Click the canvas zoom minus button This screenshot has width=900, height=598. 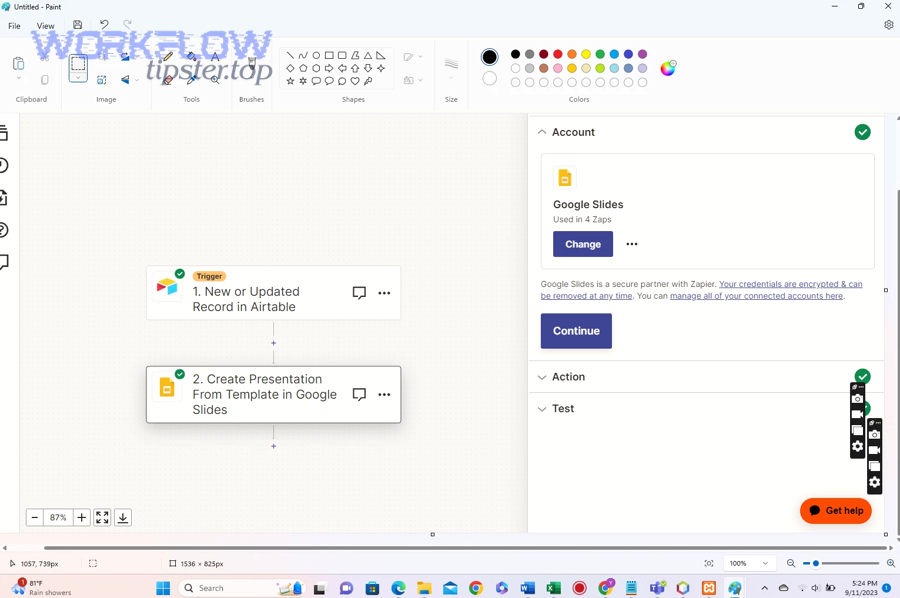[x=34, y=517]
